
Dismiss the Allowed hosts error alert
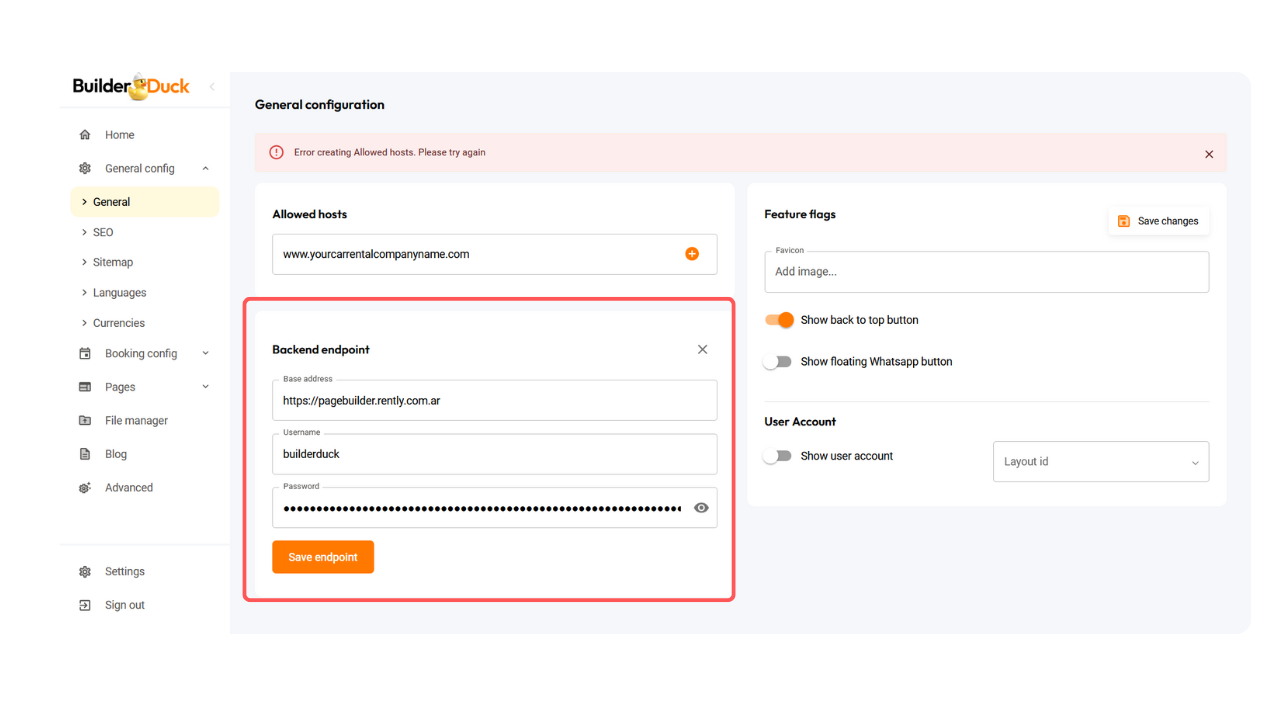[x=1209, y=154]
